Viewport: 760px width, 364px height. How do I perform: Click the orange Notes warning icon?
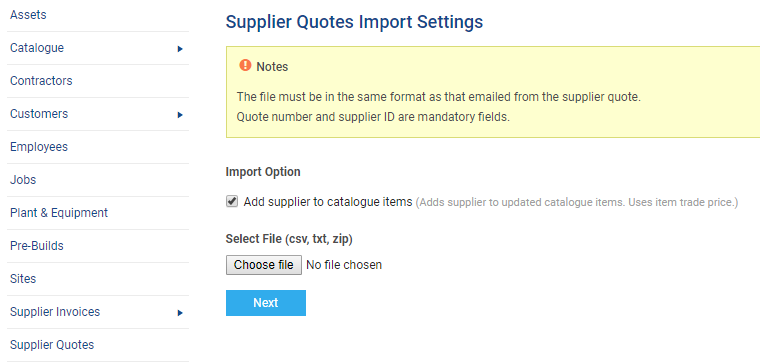point(245,65)
